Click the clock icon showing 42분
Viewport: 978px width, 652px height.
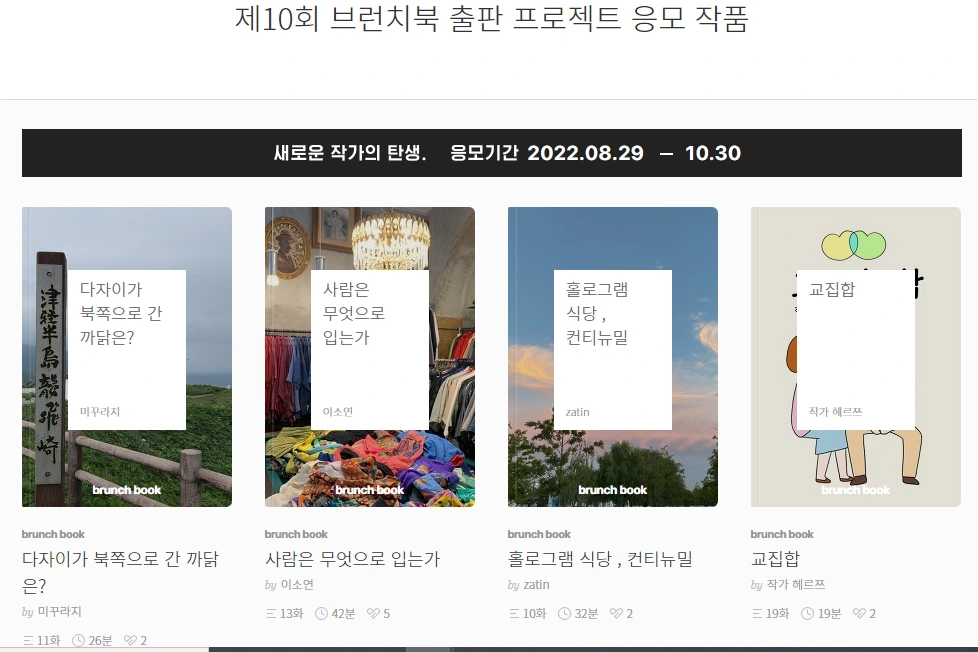(x=321, y=613)
